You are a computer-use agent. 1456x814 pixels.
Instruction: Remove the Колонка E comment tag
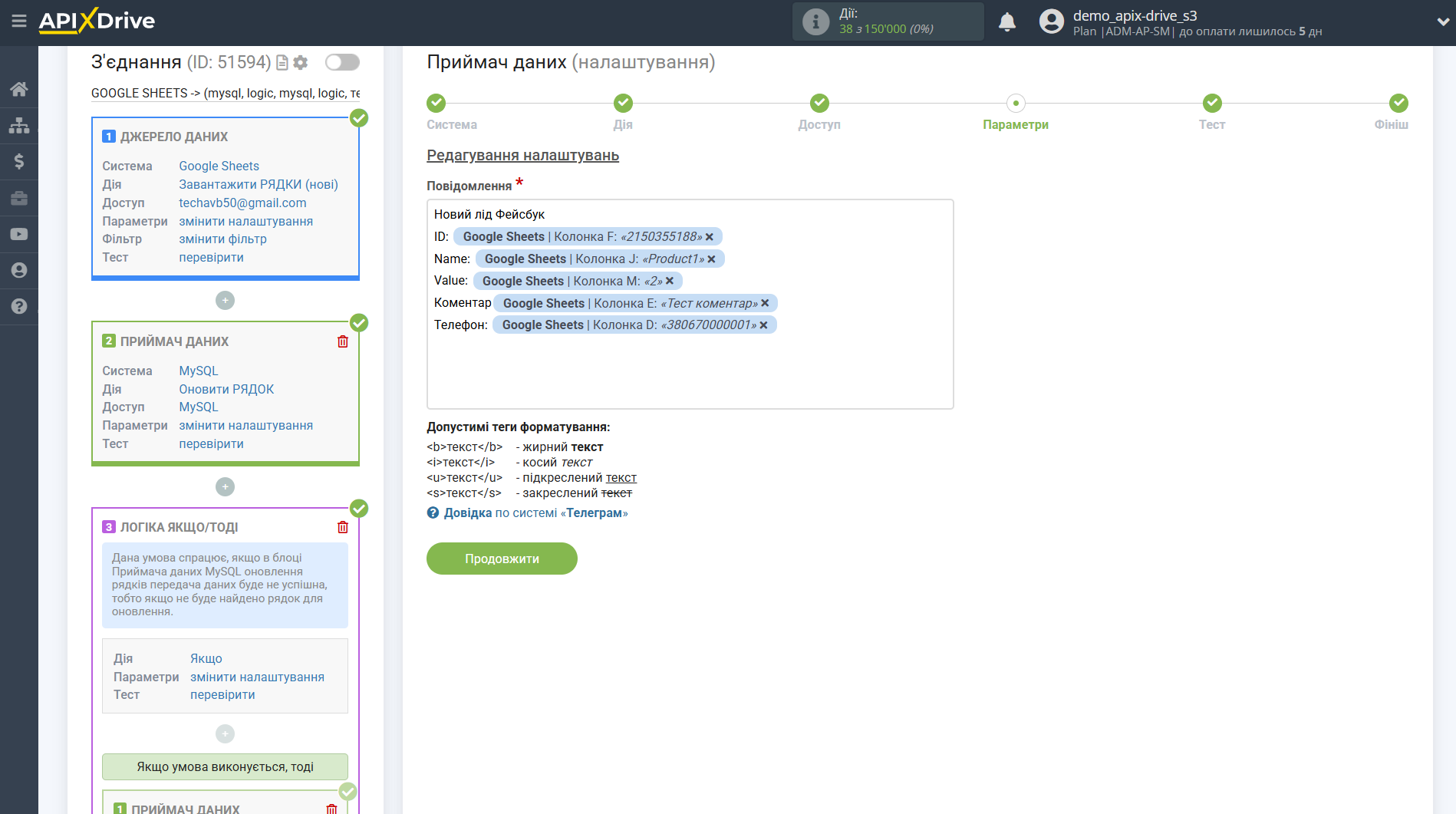point(765,303)
